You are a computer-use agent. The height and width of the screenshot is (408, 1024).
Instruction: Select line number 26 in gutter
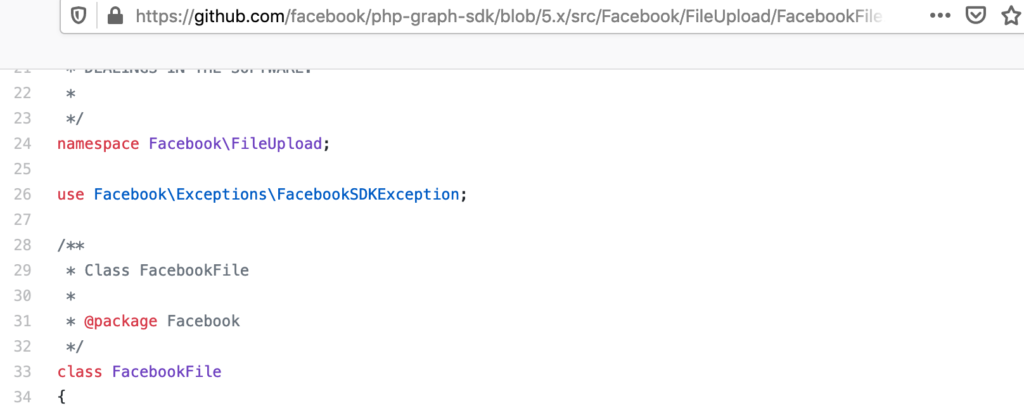22,195
